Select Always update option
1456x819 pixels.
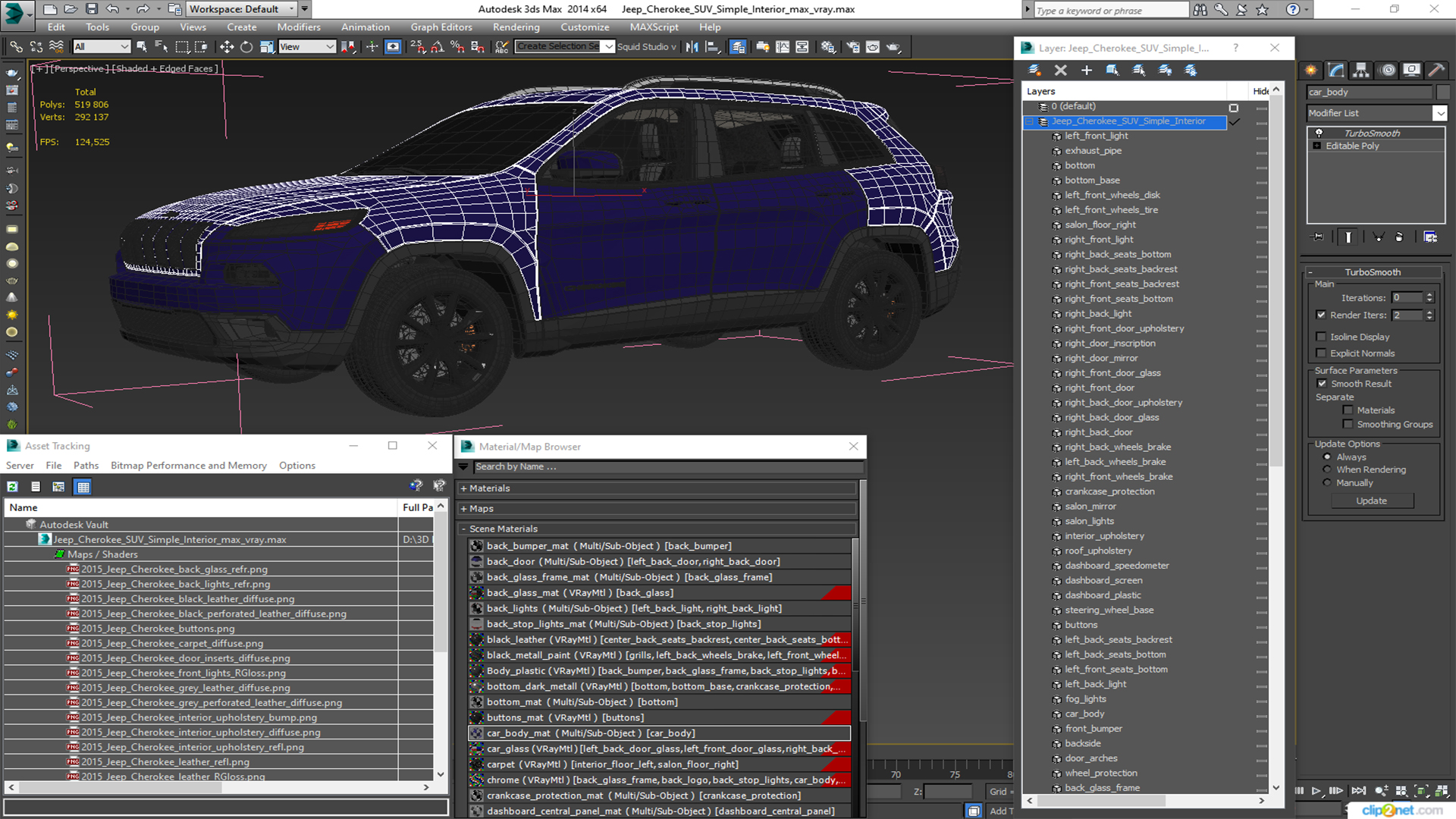[x=1327, y=457]
